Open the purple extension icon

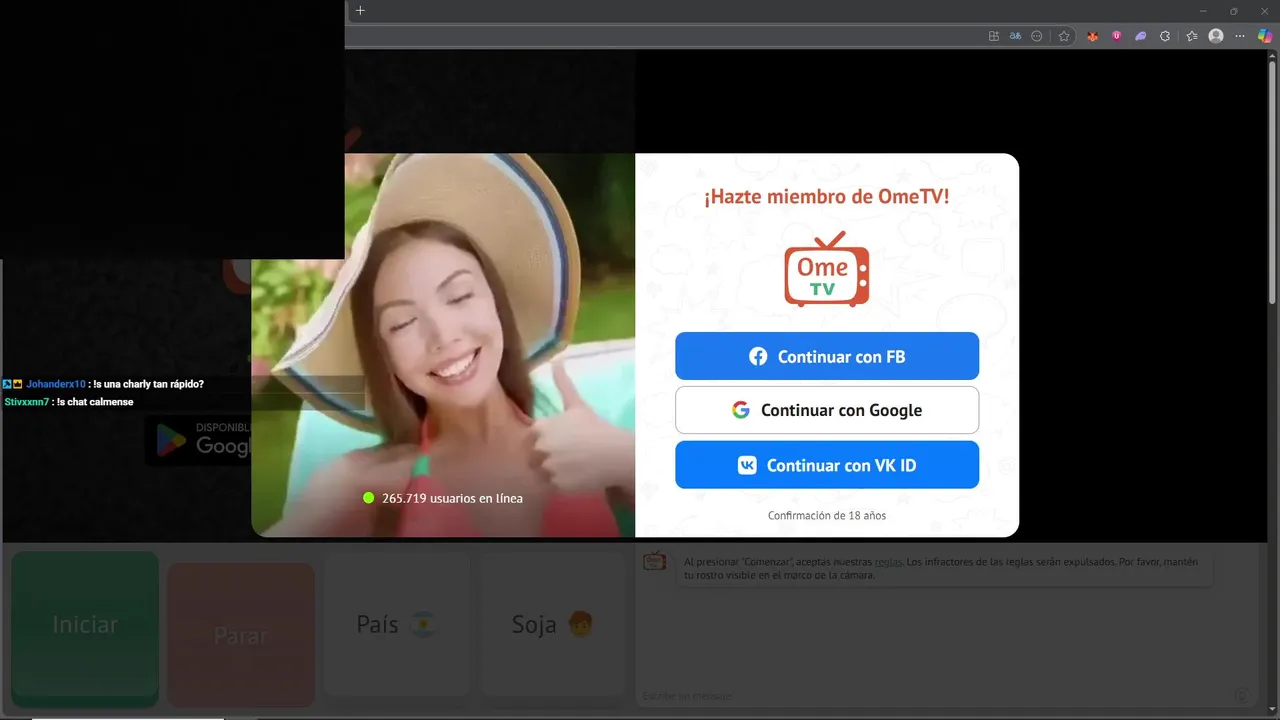(x=1141, y=36)
